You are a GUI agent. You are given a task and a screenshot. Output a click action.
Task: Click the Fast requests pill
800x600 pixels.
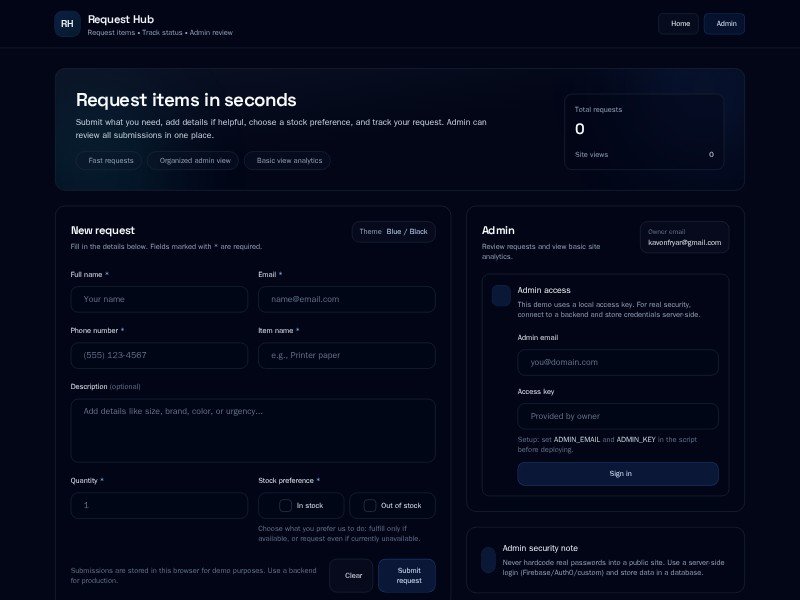109,160
